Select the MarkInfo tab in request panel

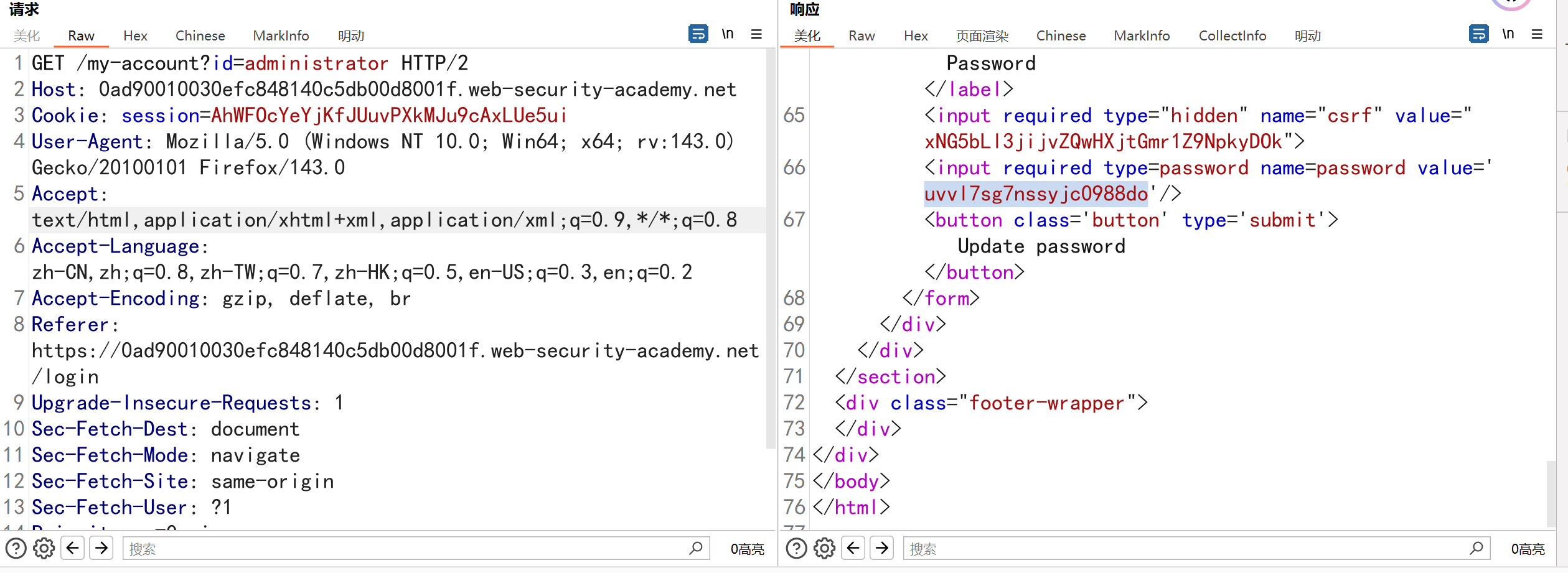tap(281, 36)
